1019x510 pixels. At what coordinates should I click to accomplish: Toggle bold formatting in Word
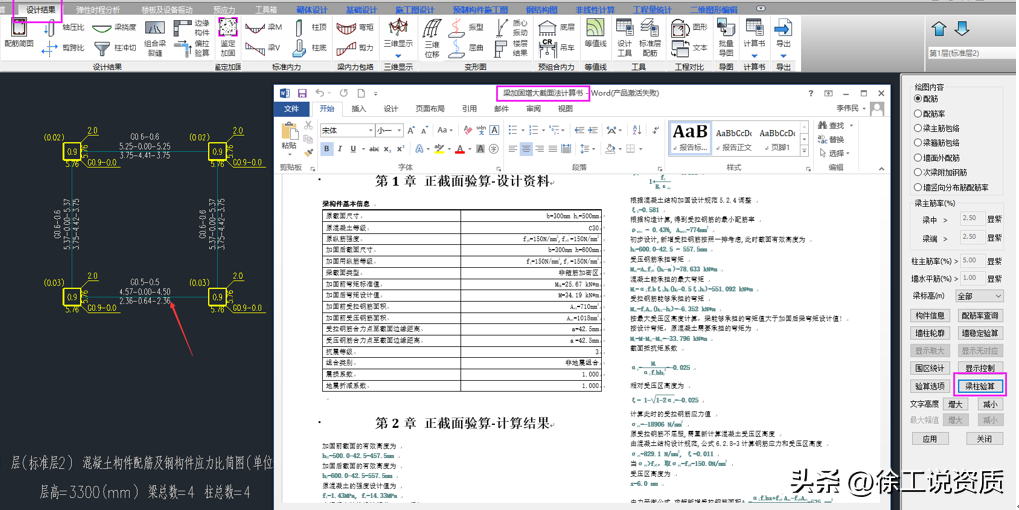(327, 149)
